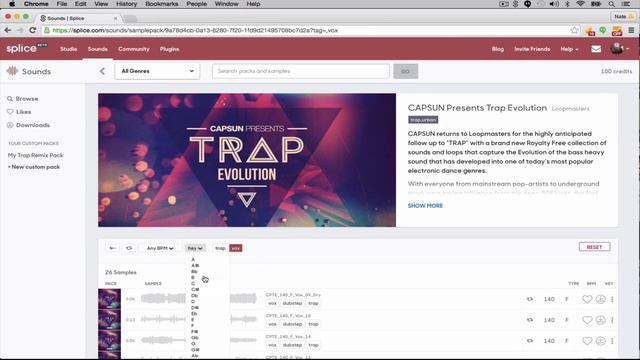Bookmark page with star icon
The image size is (640, 360).
(574, 30)
